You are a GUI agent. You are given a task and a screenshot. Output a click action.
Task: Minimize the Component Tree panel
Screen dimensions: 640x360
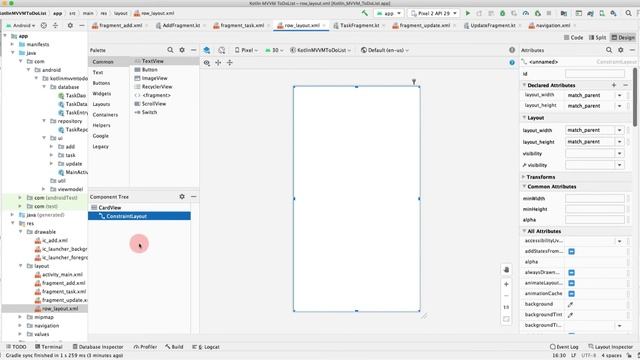[193, 196]
